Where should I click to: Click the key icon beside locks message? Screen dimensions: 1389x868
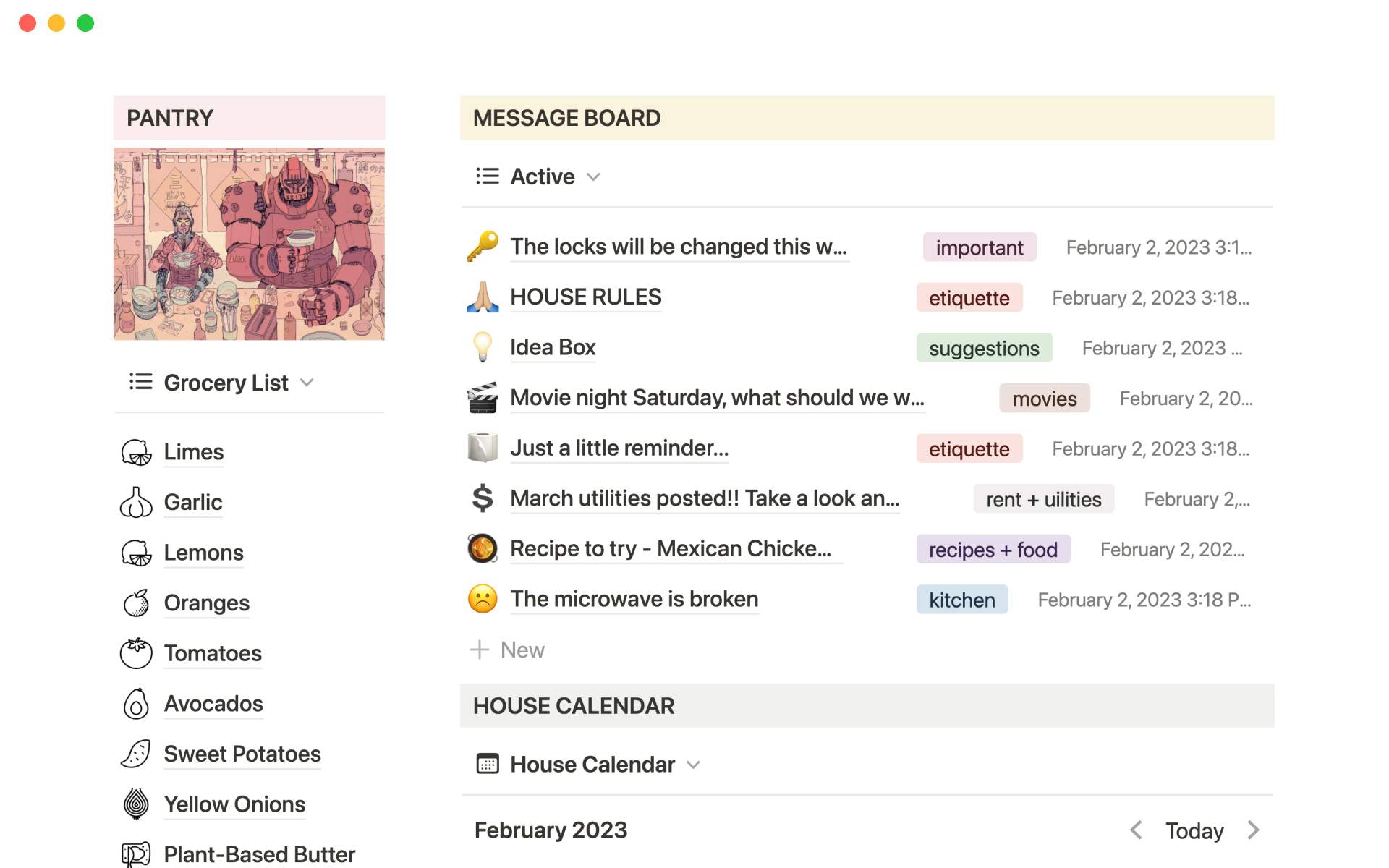pos(483,247)
